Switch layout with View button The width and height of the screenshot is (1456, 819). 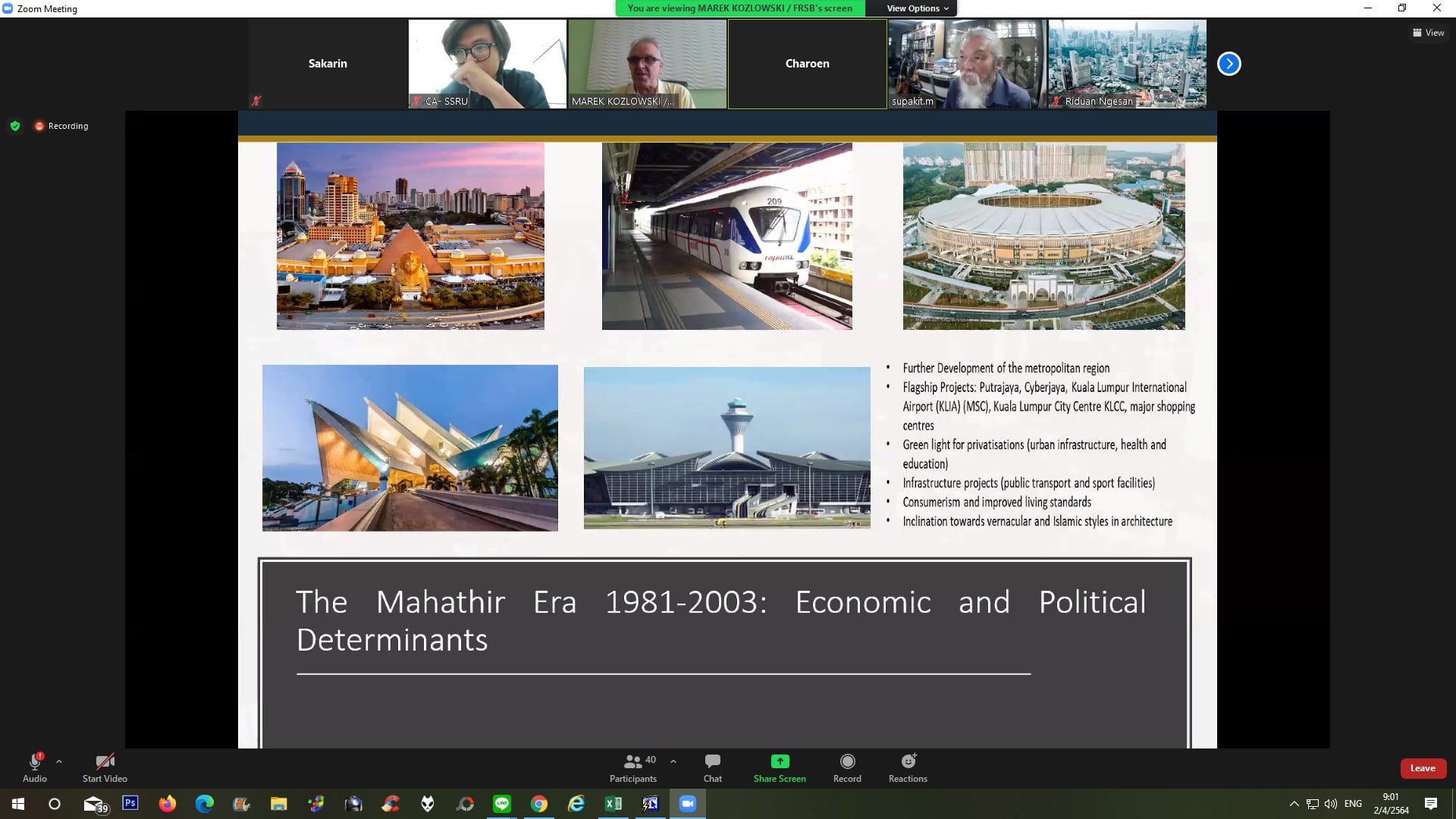click(1428, 33)
